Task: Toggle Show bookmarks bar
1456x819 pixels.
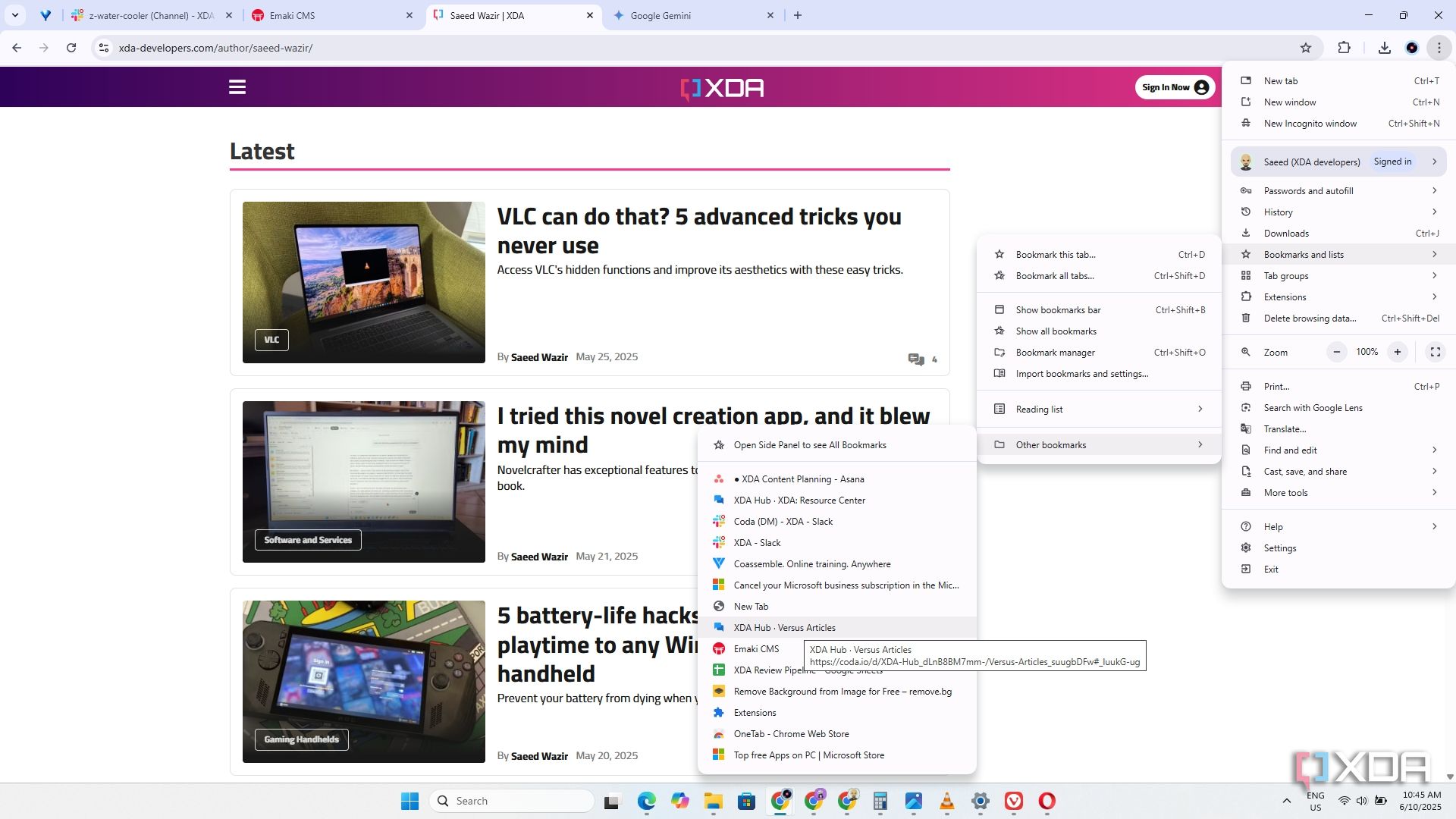Action: pyautogui.click(x=1058, y=309)
